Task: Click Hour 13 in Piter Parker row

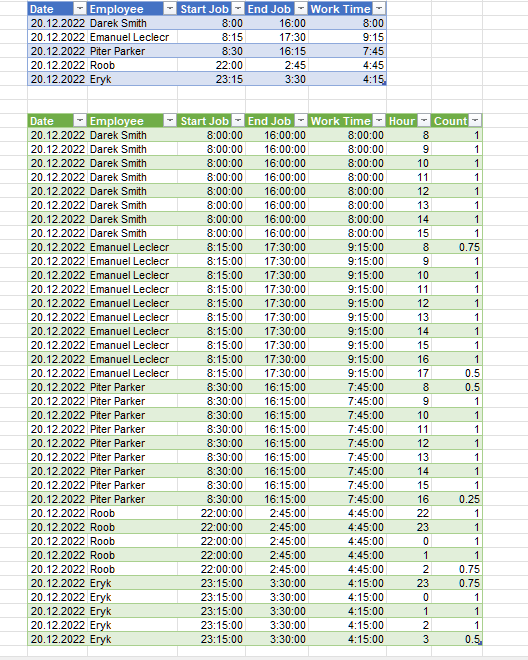Action: coord(409,457)
